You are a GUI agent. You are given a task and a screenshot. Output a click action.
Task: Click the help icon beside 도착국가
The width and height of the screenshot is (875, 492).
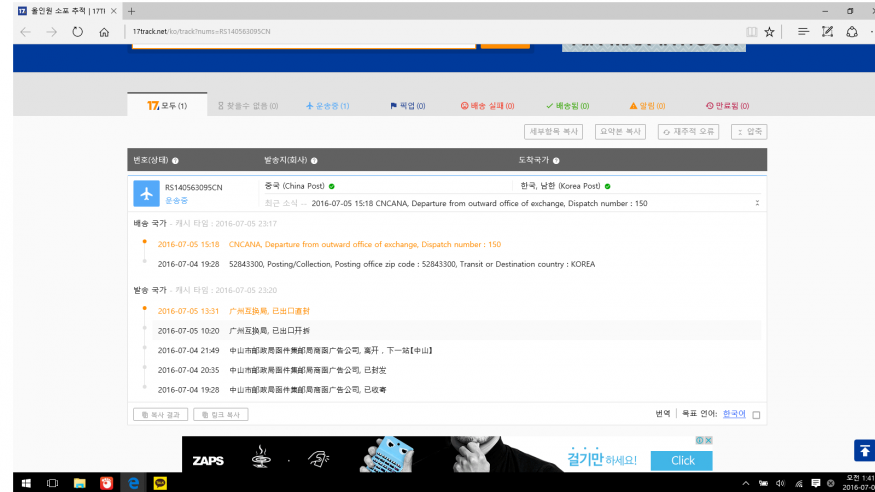(x=556, y=160)
